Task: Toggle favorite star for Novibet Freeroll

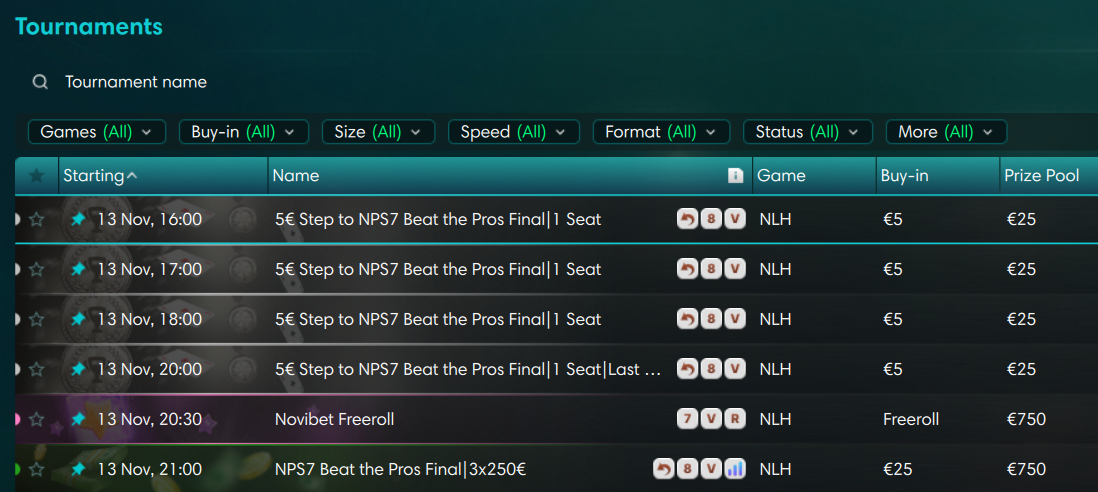Action: [x=37, y=420]
